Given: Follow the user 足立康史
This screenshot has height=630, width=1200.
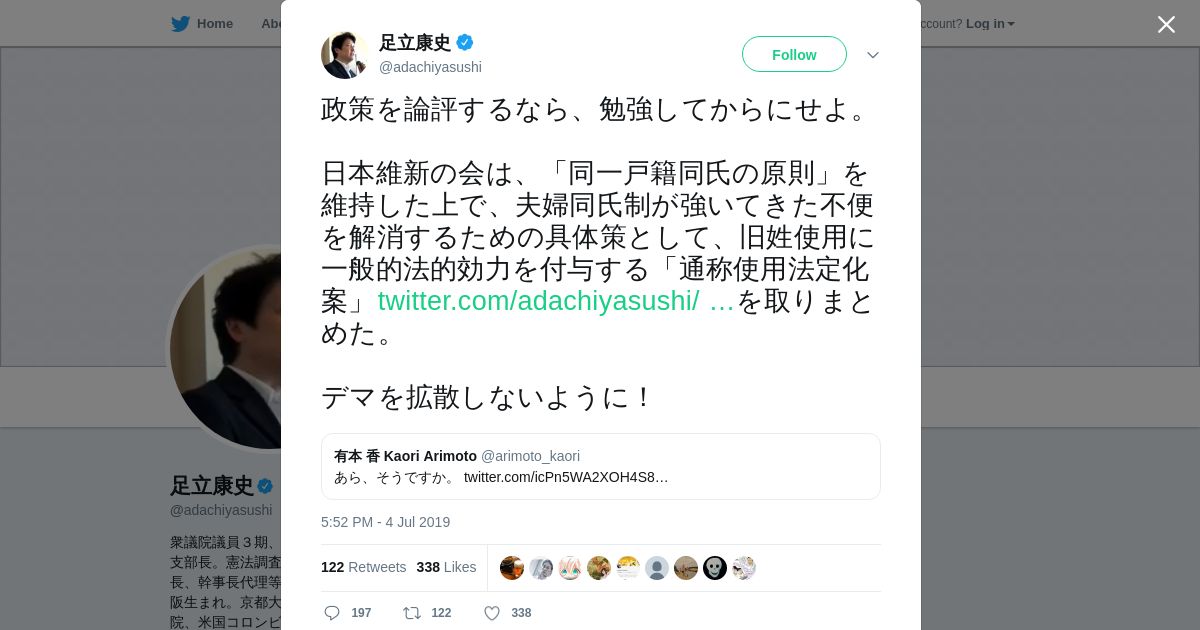Looking at the screenshot, I should [x=794, y=54].
